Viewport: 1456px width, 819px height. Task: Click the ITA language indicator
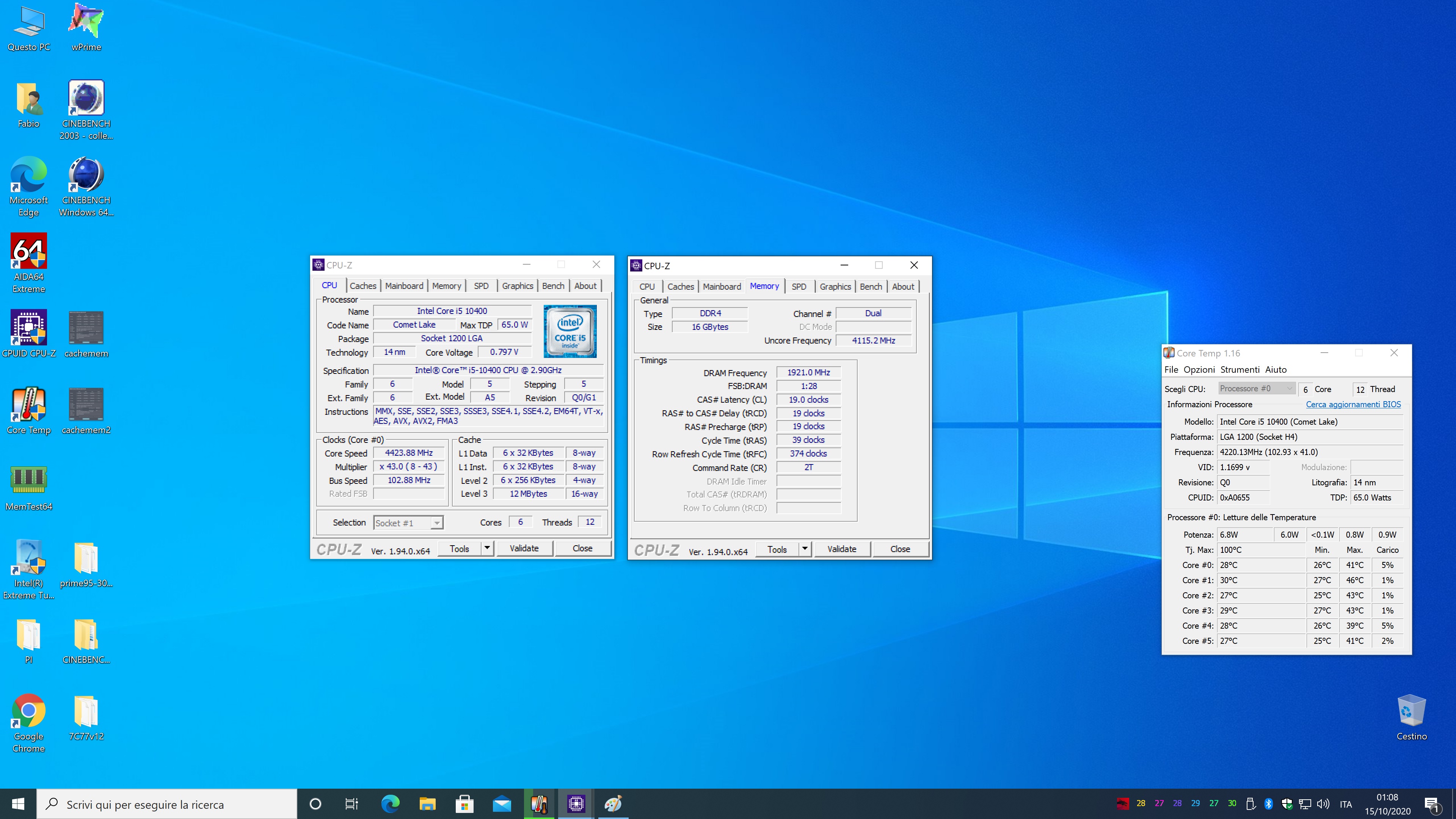(1346, 804)
